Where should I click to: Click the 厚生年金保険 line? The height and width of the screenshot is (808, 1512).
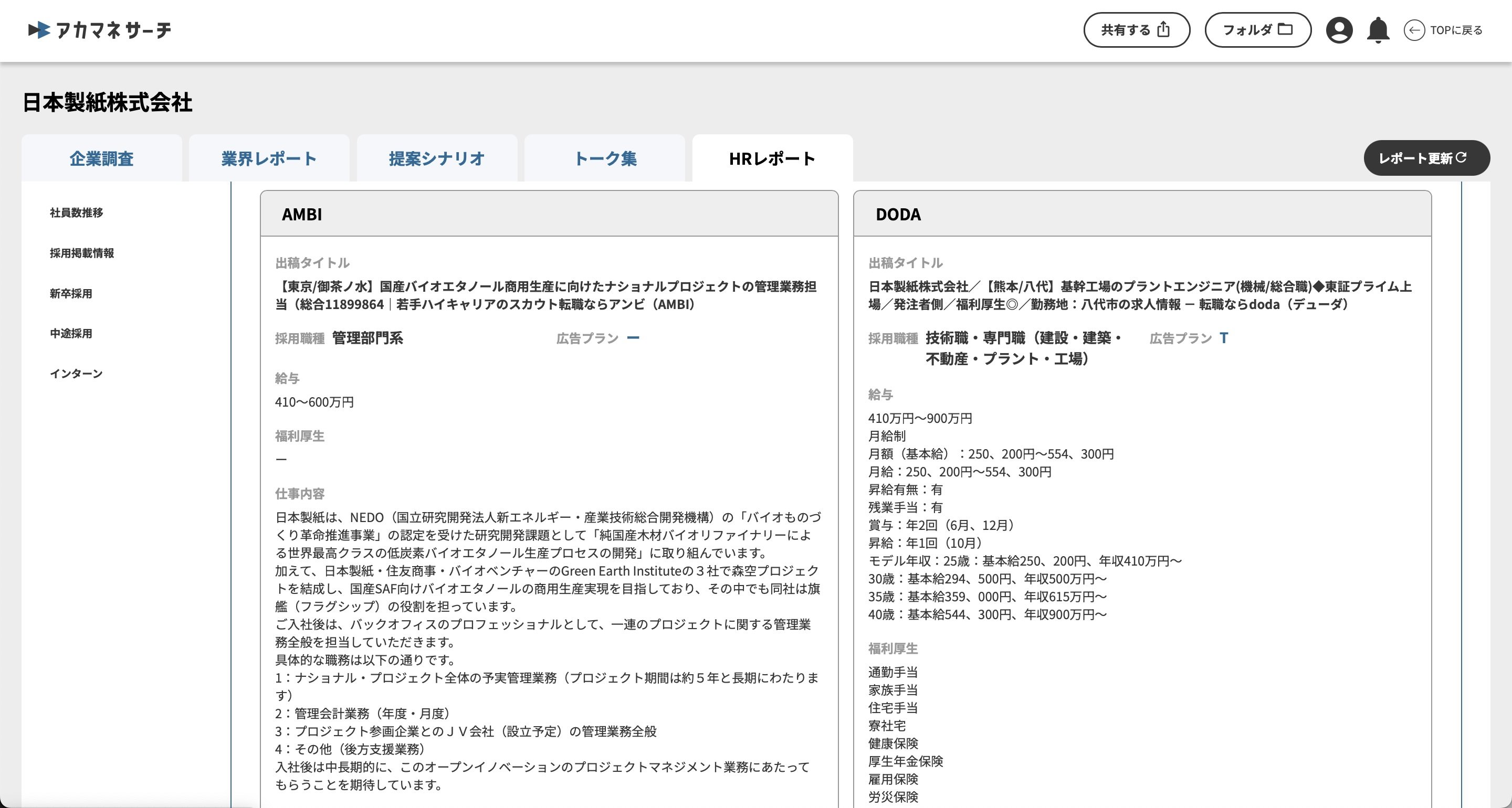pyautogui.click(x=906, y=761)
